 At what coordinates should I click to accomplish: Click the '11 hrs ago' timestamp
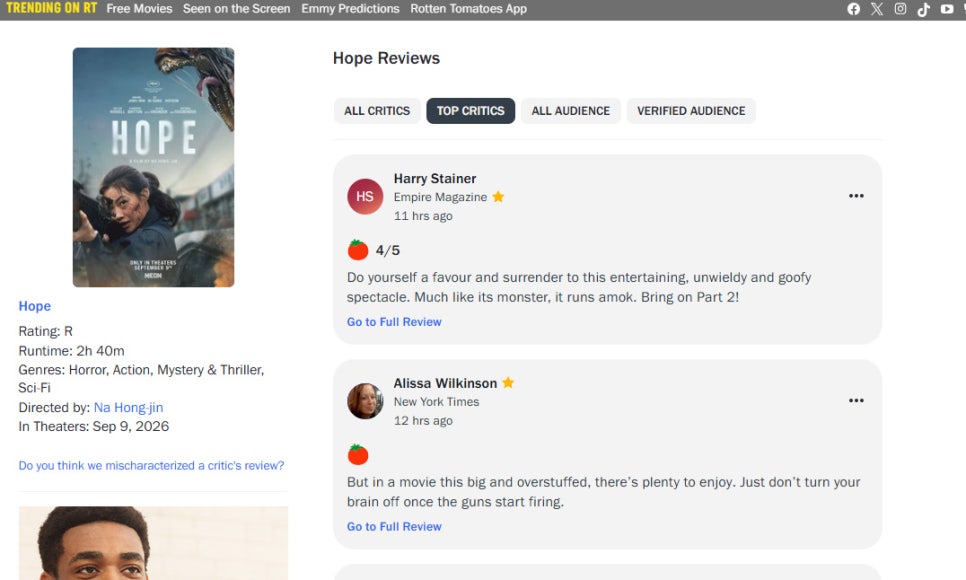coord(423,216)
